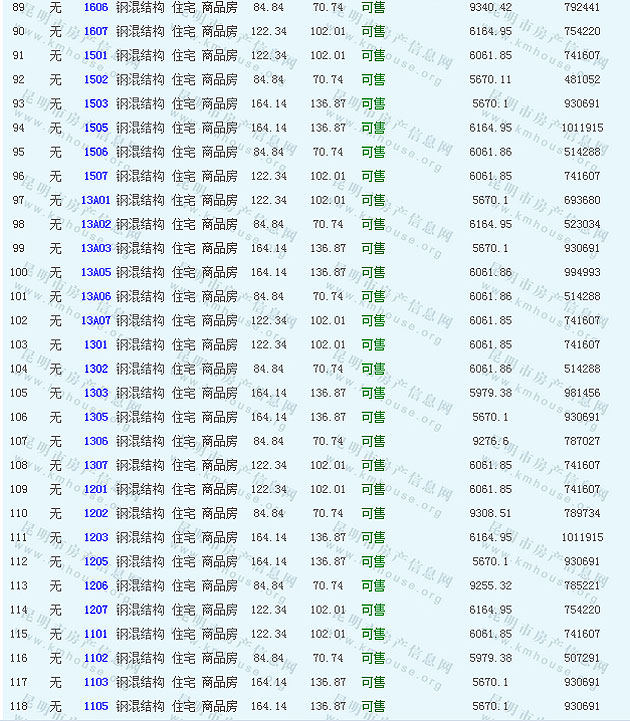The height and width of the screenshot is (721, 630).
Task: Open room 13A07 details
Action: (96, 320)
